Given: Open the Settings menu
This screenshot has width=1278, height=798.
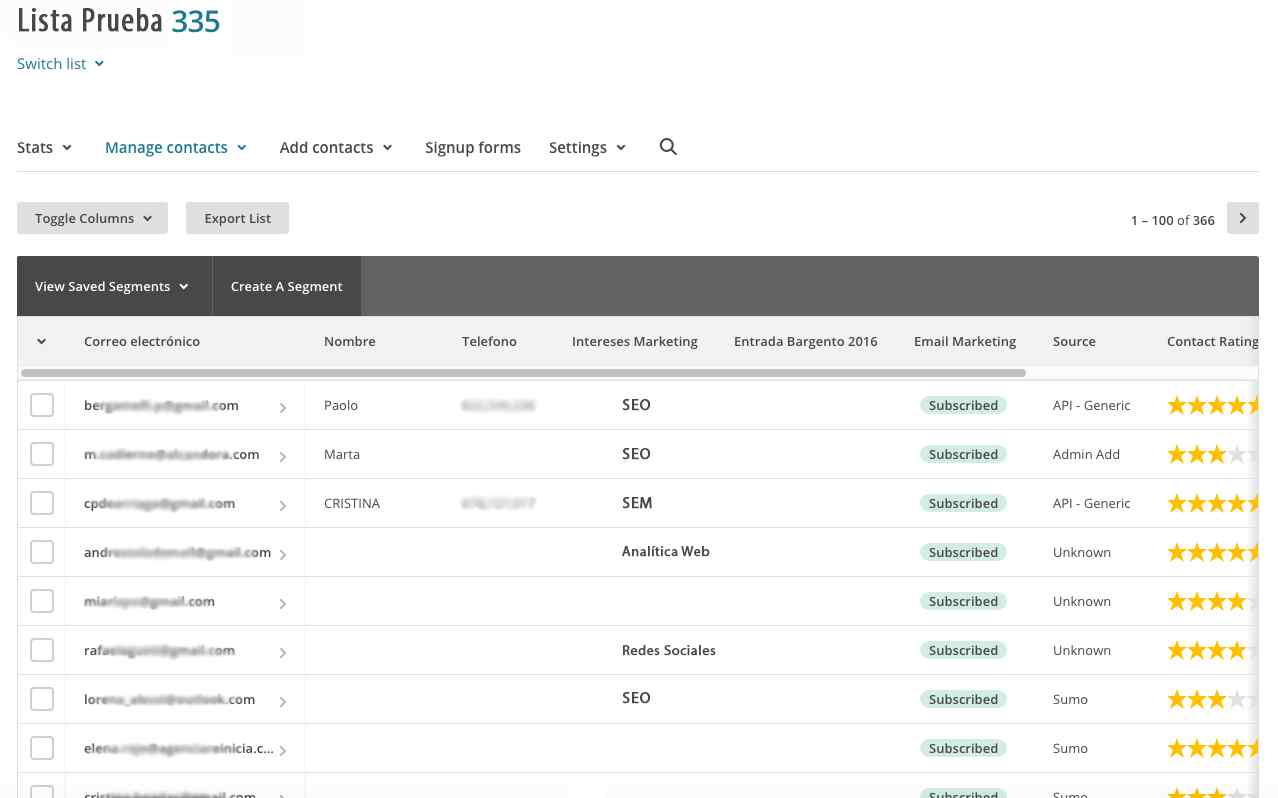Looking at the screenshot, I should click(587, 147).
